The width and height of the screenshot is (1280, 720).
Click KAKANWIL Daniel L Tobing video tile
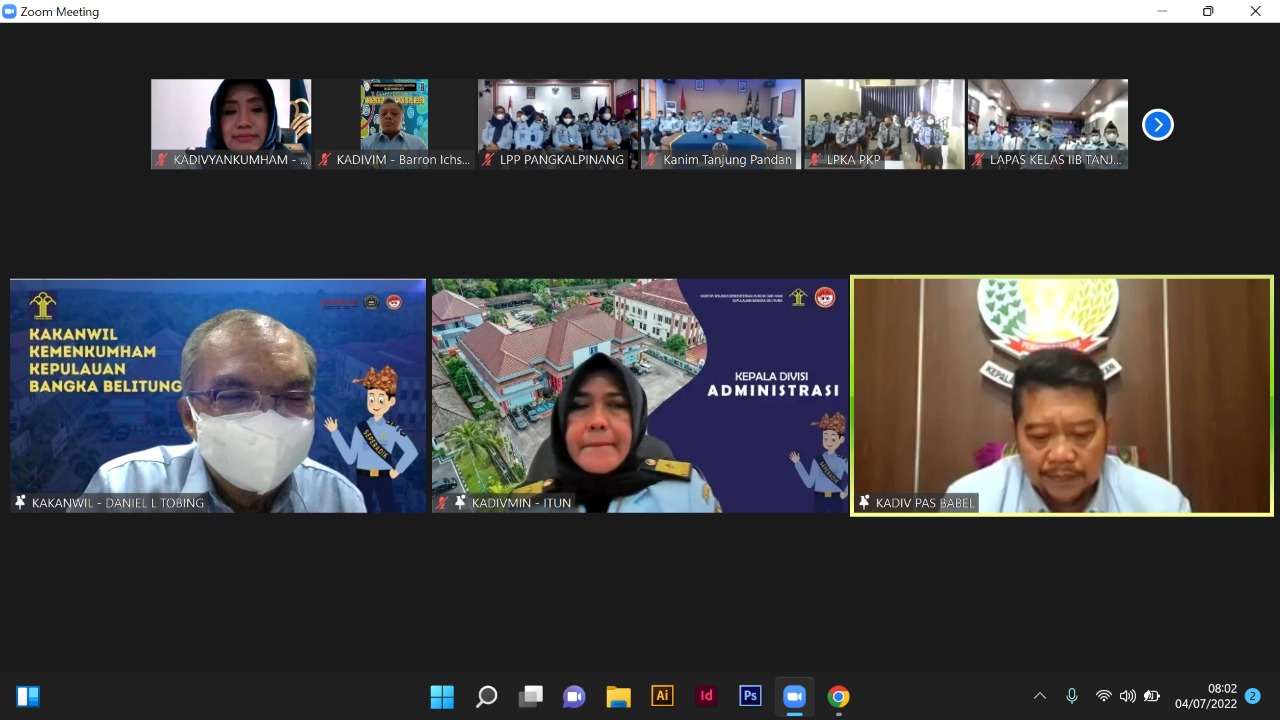(x=218, y=396)
